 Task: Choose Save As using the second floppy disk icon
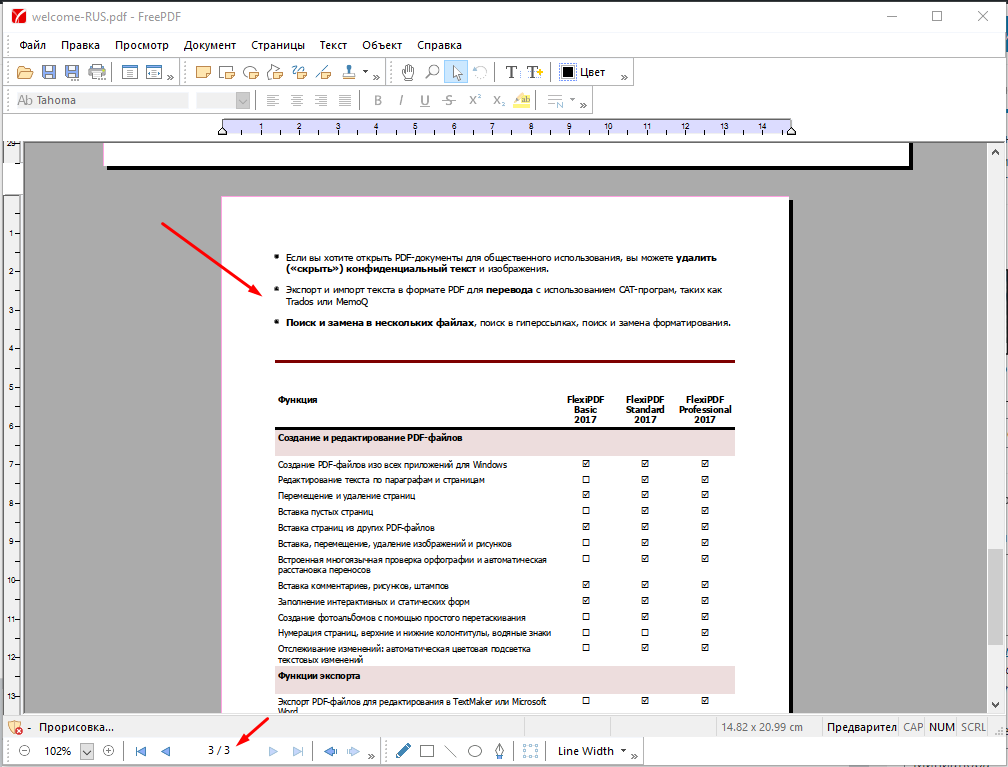click(x=72, y=72)
